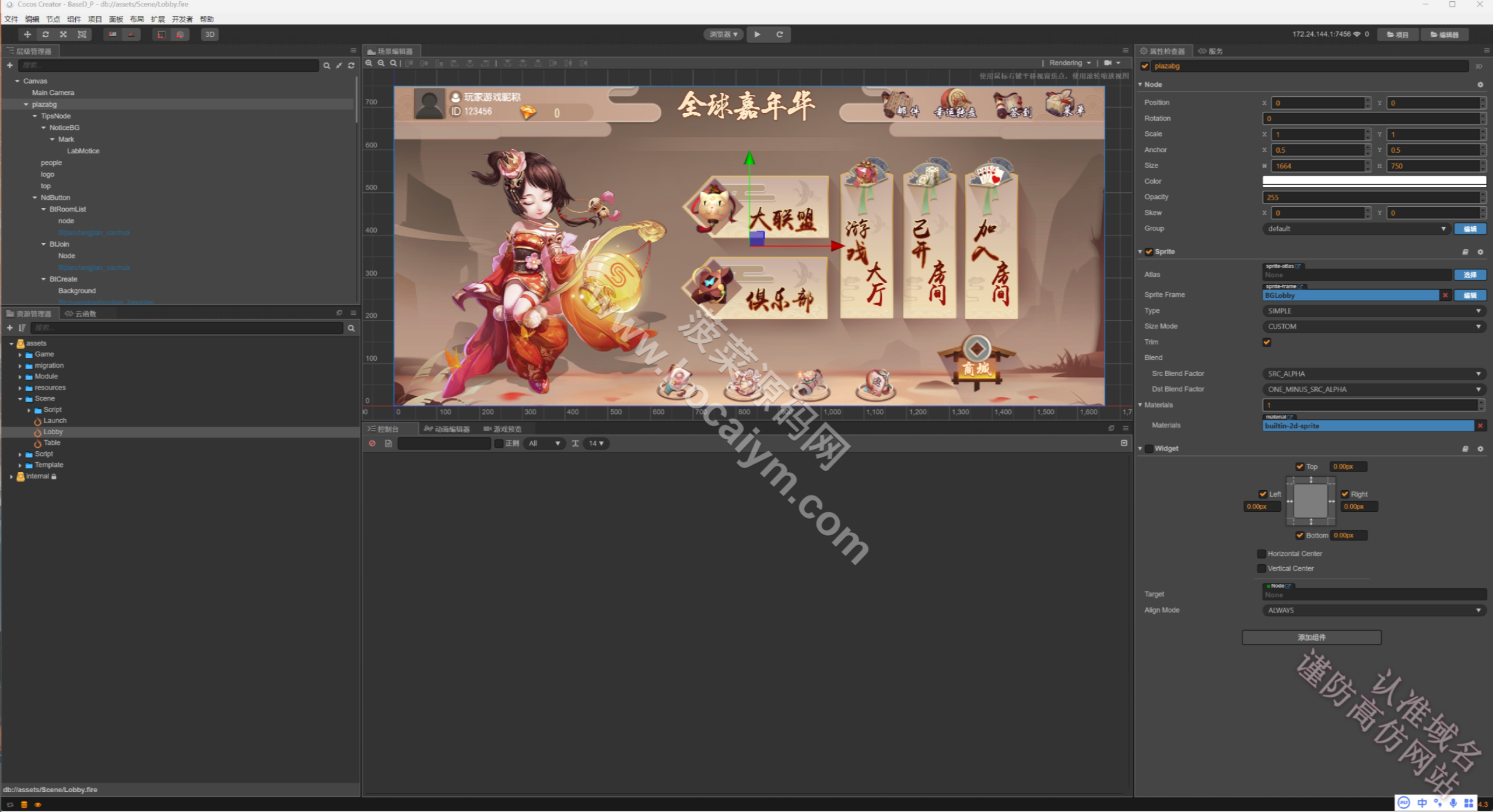Screen dimensions: 1493x812
Task: Pop out the assets panel
Action: pos(339,313)
